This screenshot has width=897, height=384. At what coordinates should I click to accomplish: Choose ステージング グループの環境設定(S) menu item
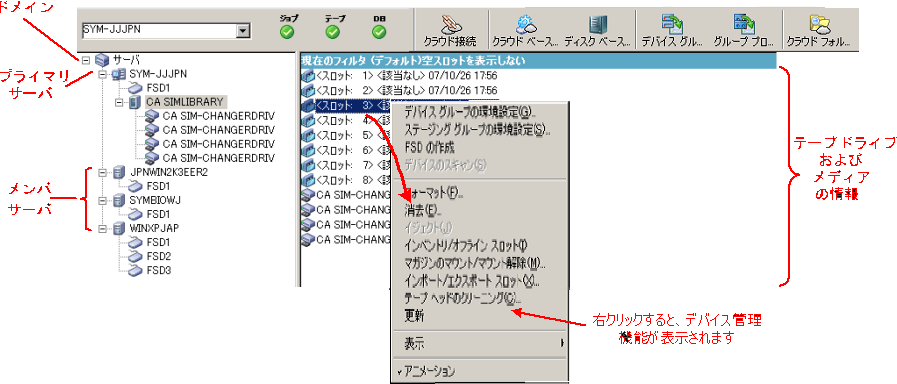click(x=478, y=129)
